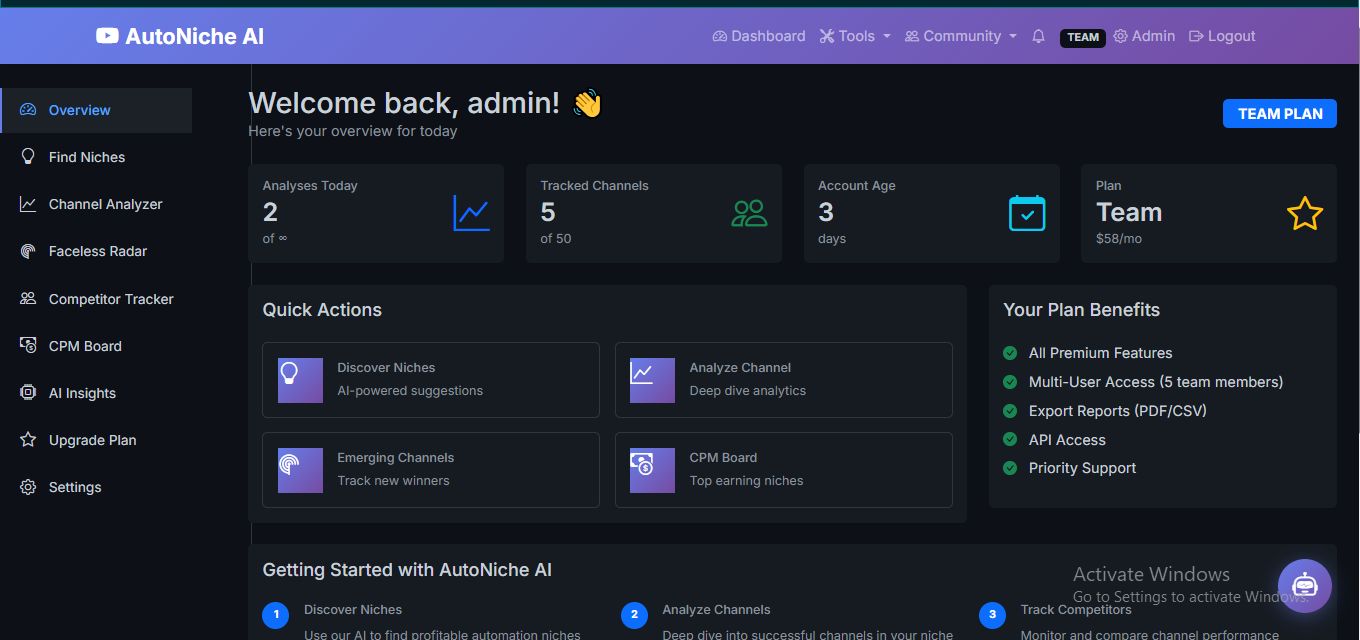The height and width of the screenshot is (640, 1360).
Task: Expand the Tools dropdown in navbar
Action: 855,36
